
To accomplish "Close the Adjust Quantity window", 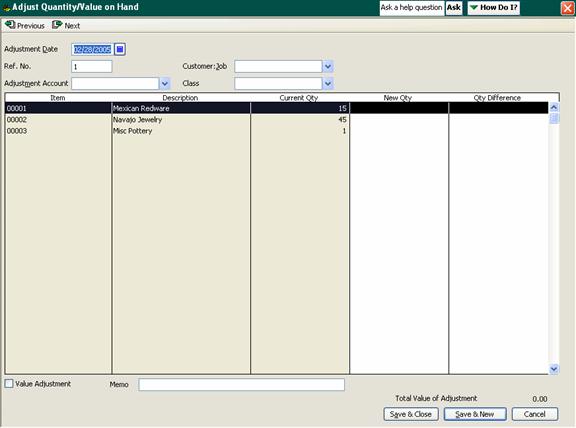I will (x=568, y=8).
